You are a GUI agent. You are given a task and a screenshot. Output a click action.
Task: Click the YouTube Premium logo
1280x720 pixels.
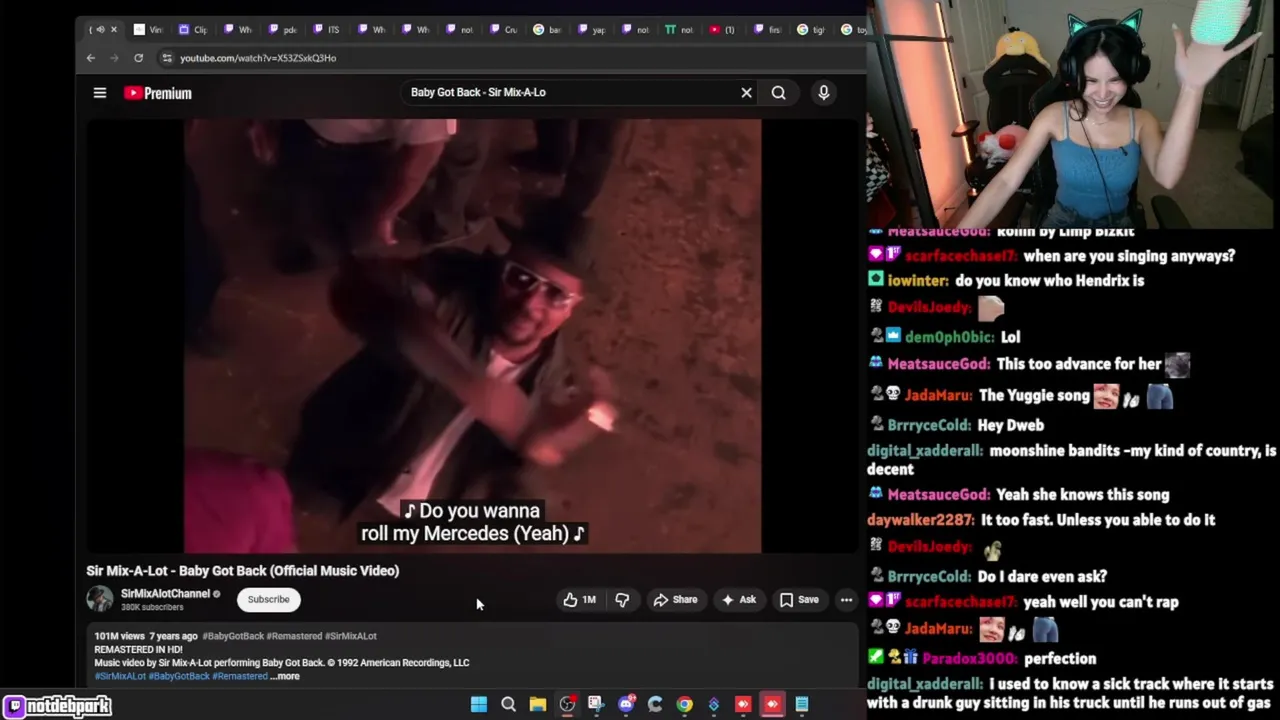tap(158, 93)
